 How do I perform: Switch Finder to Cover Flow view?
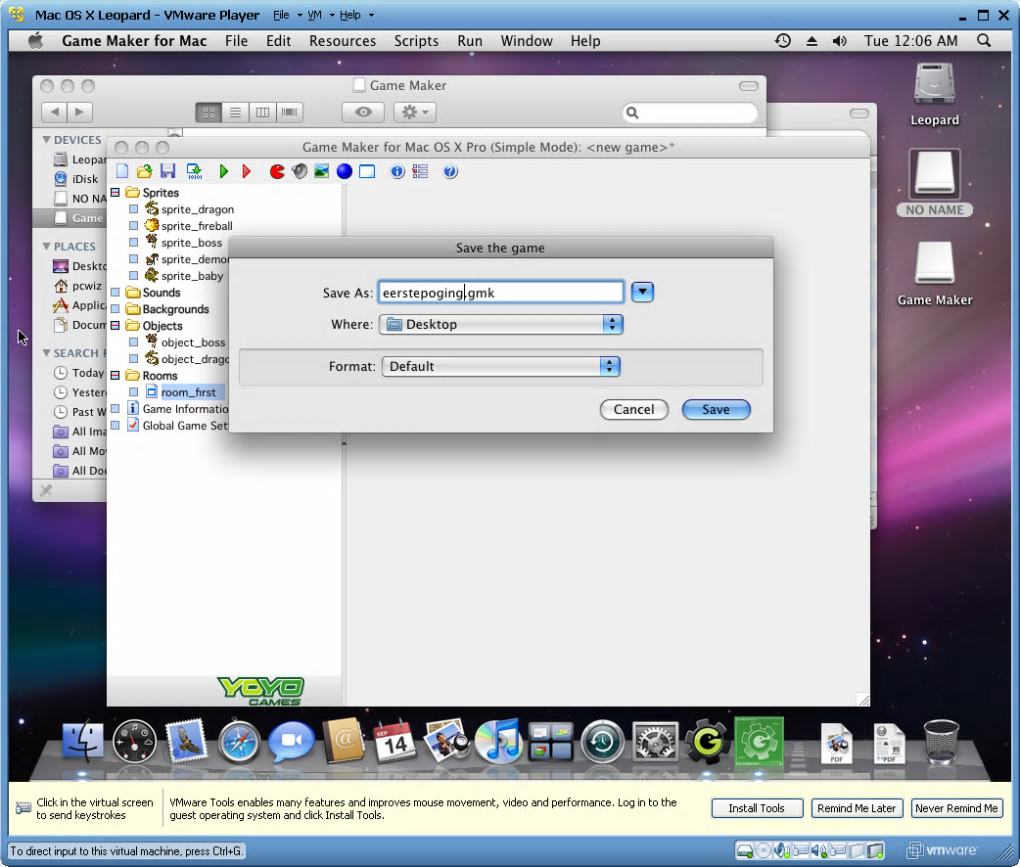290,112
